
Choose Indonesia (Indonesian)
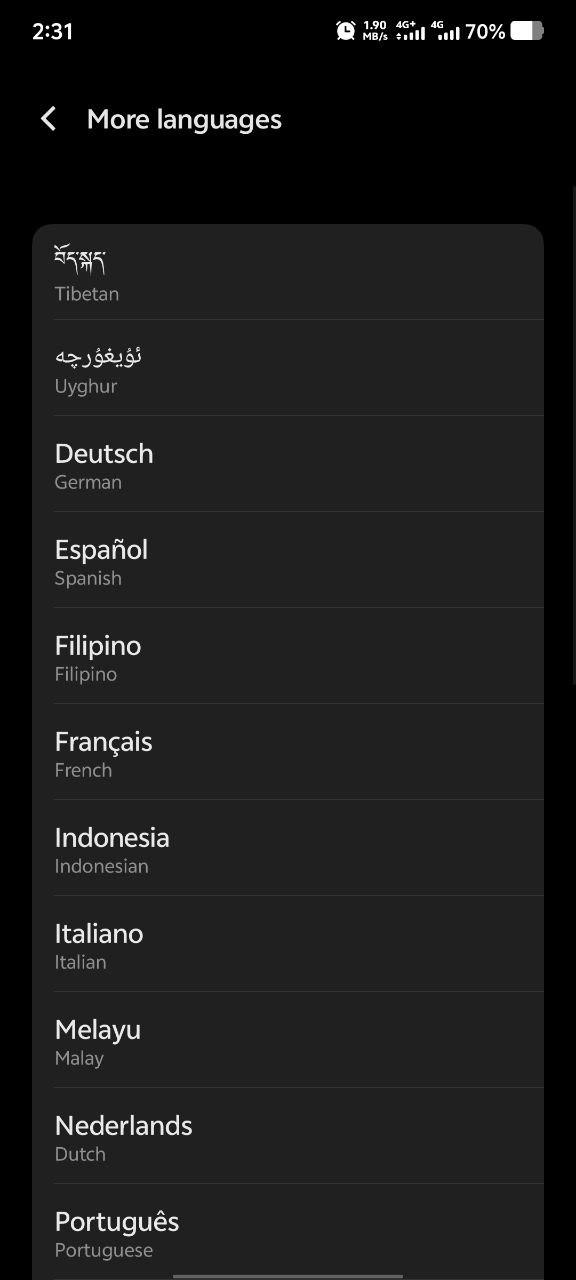(288, 848)
